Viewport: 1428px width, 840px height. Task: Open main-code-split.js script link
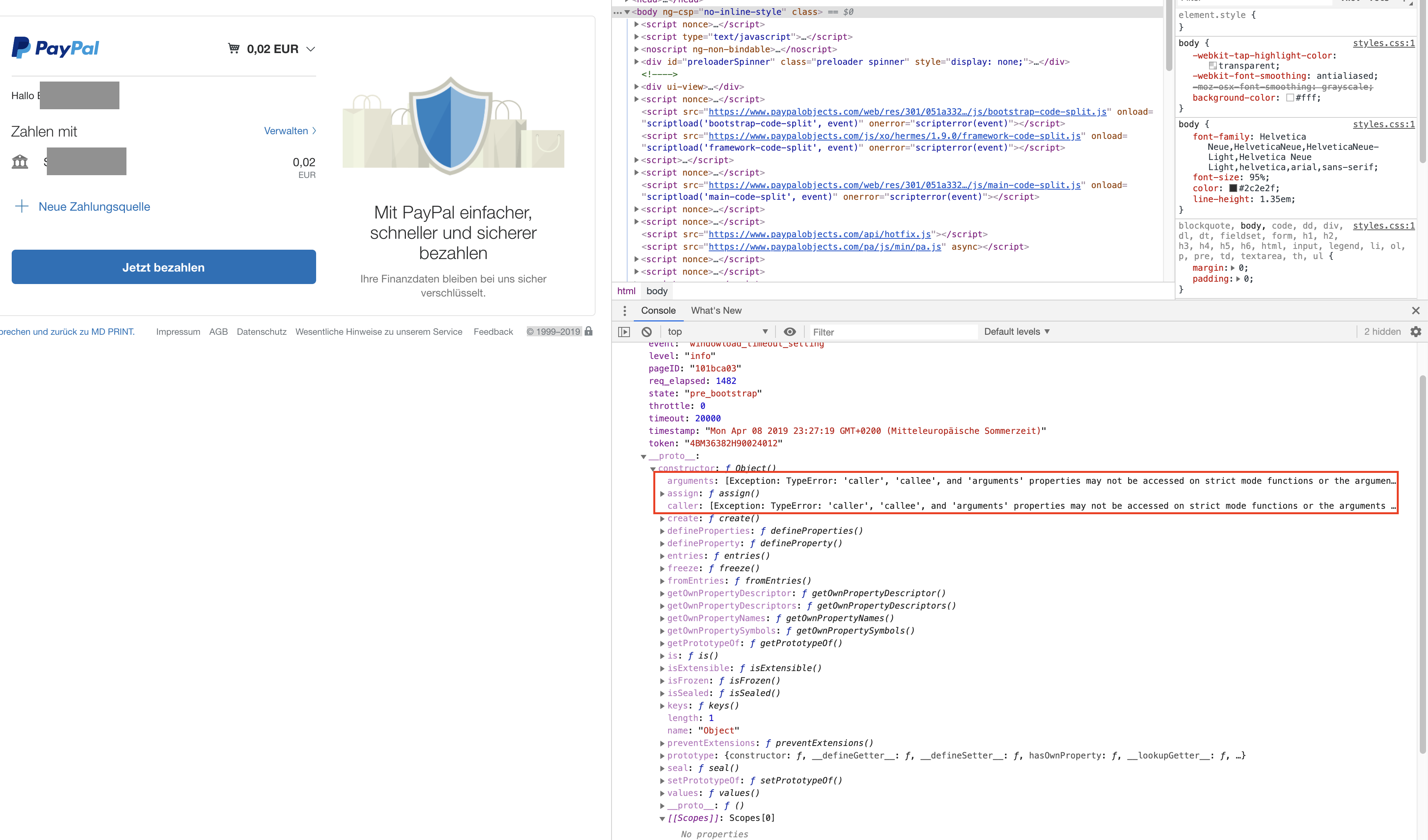click(894, 185)
